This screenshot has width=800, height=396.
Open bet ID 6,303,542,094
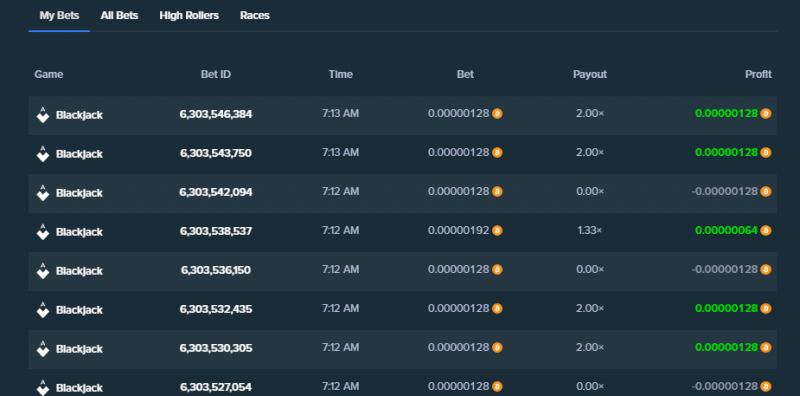[216, 192]
